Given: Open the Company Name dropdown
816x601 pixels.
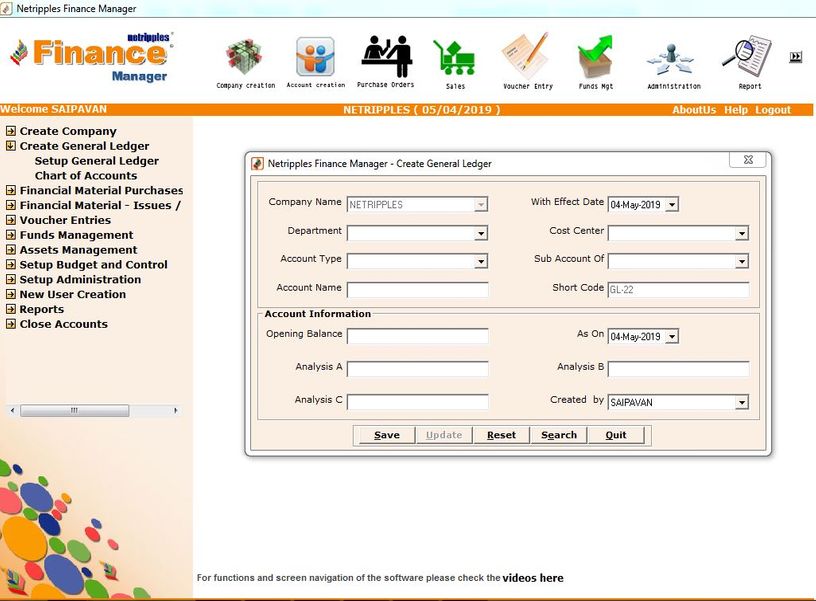Looking at the screenshot, I should (x=481, y=204).
